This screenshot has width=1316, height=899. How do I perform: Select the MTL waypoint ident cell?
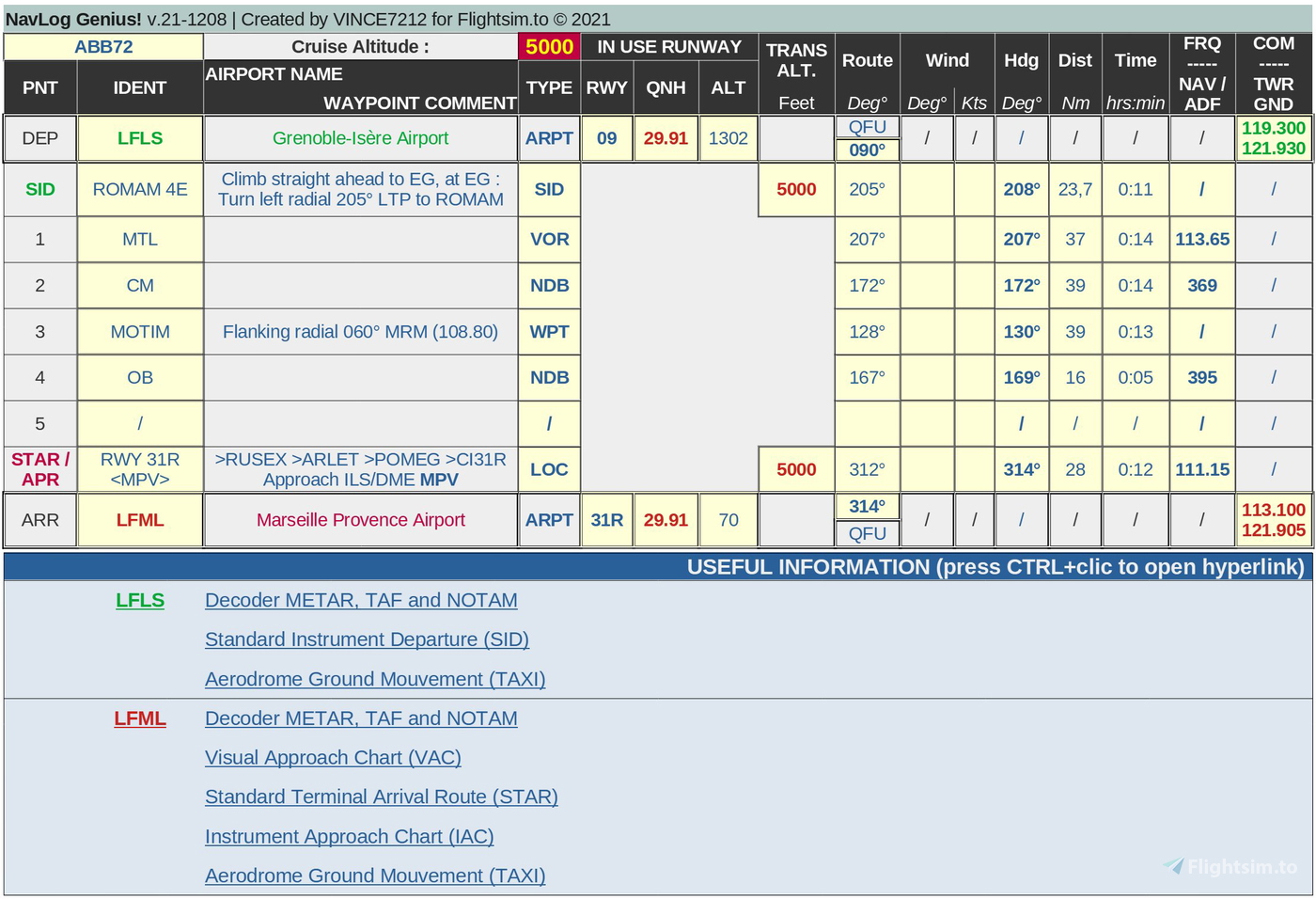pyautogui.click(x=140, y=239)
